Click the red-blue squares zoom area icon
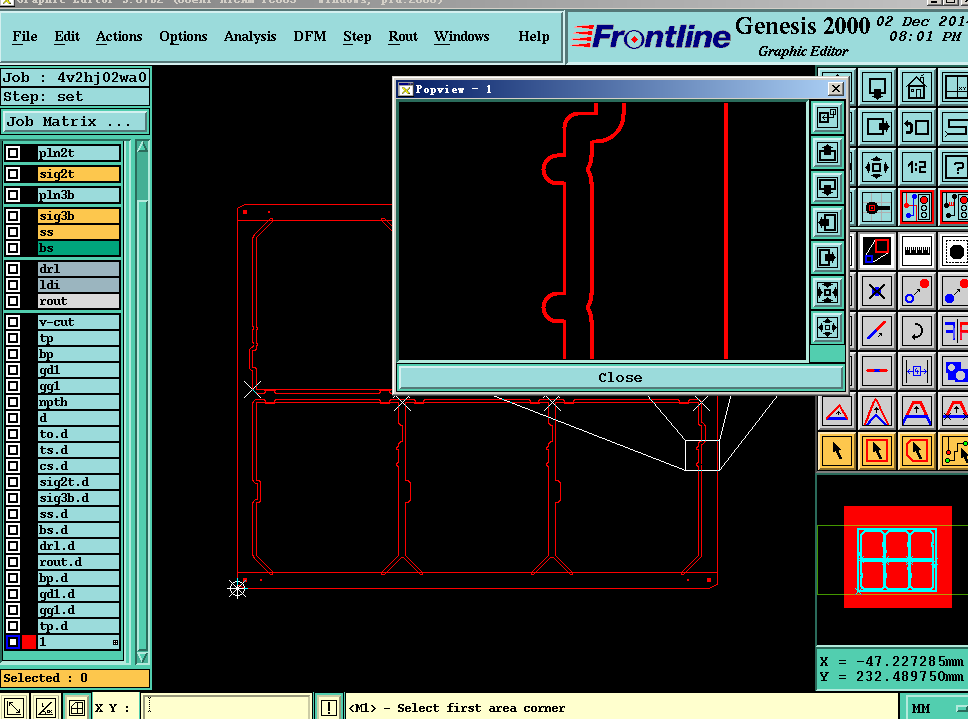 click(x=877, y=251)
